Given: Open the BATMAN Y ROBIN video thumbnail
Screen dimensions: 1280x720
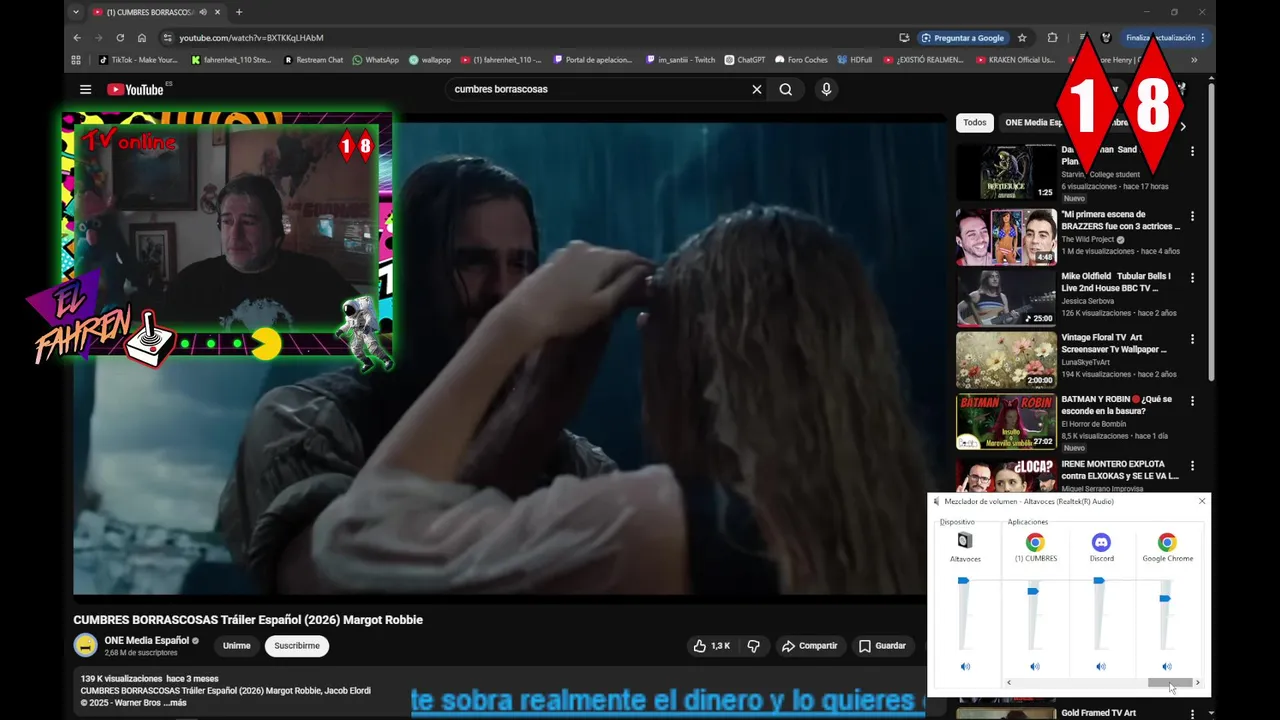Looking at the screenshot, I should [1006, 422].
